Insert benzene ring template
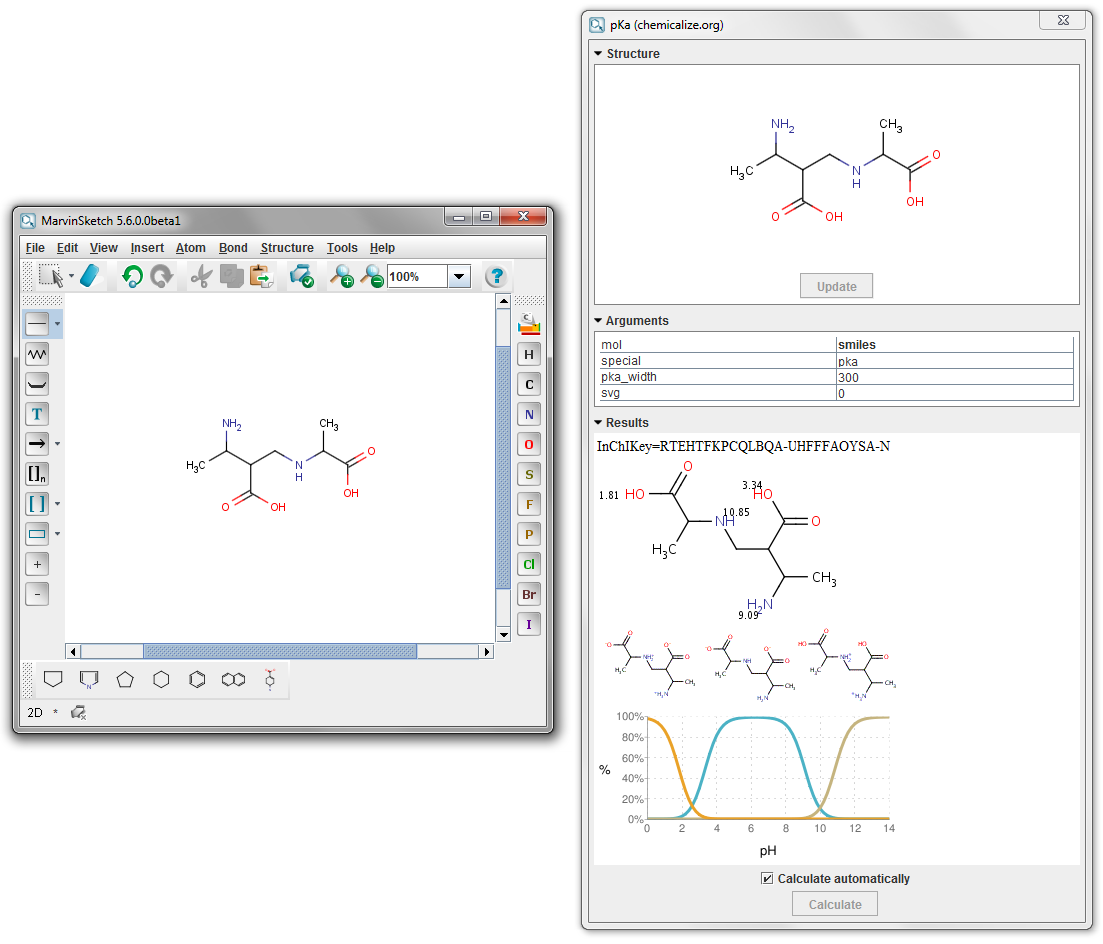Viewport: 1103px width, 944px height. (x=198, y=680)
